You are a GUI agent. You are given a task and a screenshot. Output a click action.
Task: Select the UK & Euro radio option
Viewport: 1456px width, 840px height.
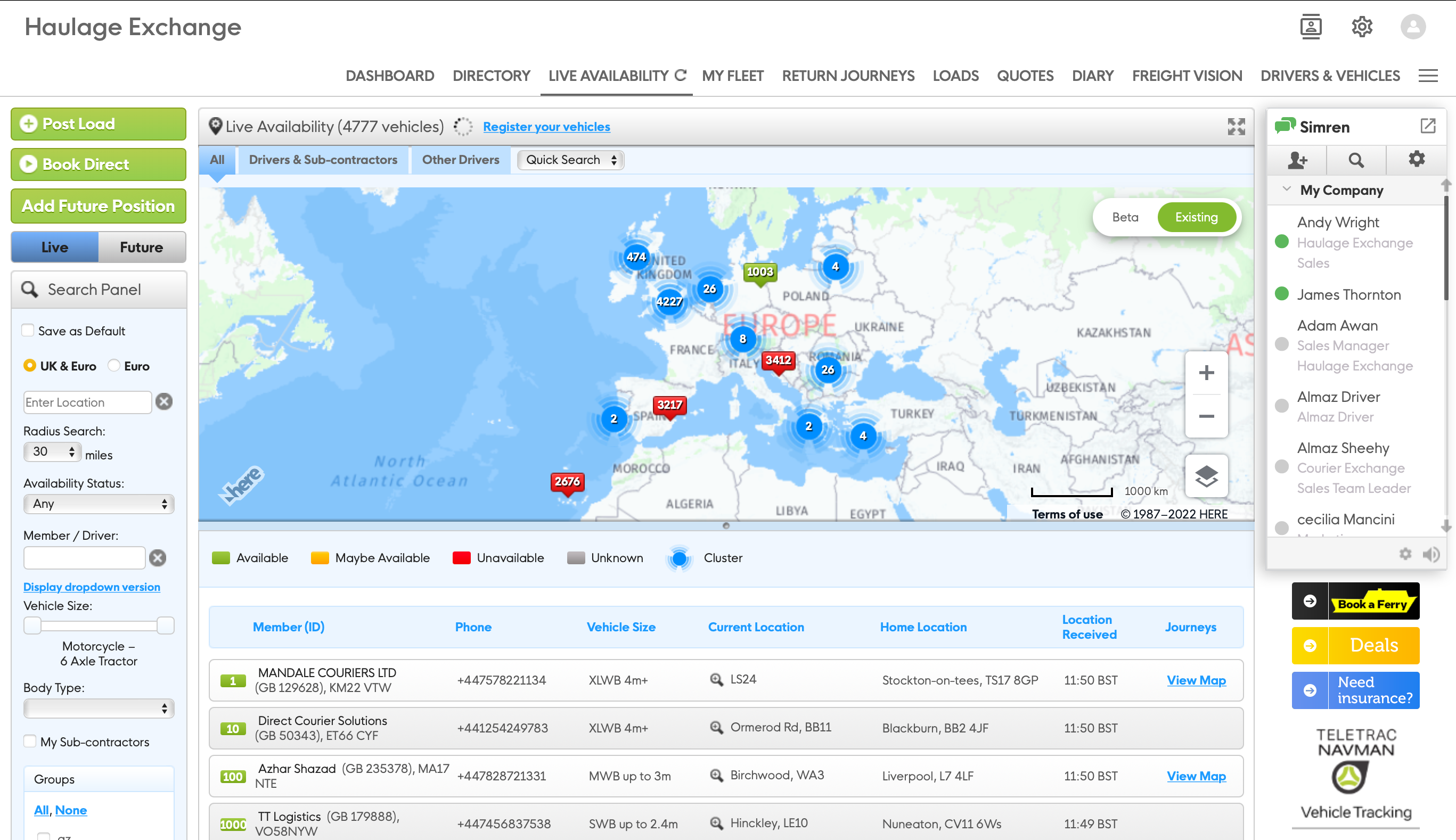pos(29,365)
